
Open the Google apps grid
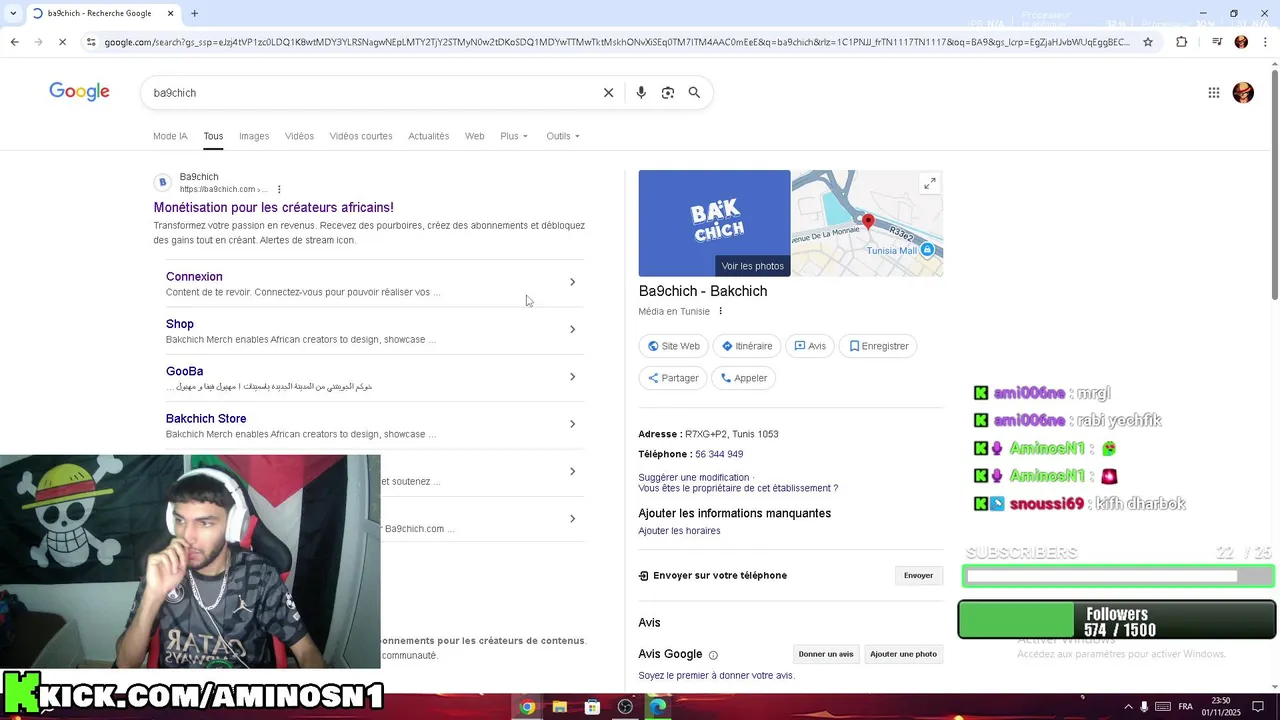[x=1214, y=93]
